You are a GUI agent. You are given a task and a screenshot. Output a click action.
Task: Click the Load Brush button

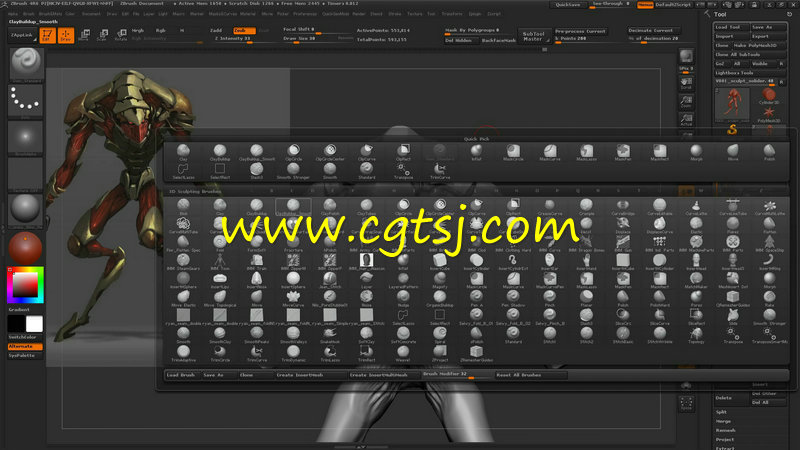pyautogui.click(x=182, y=375)
